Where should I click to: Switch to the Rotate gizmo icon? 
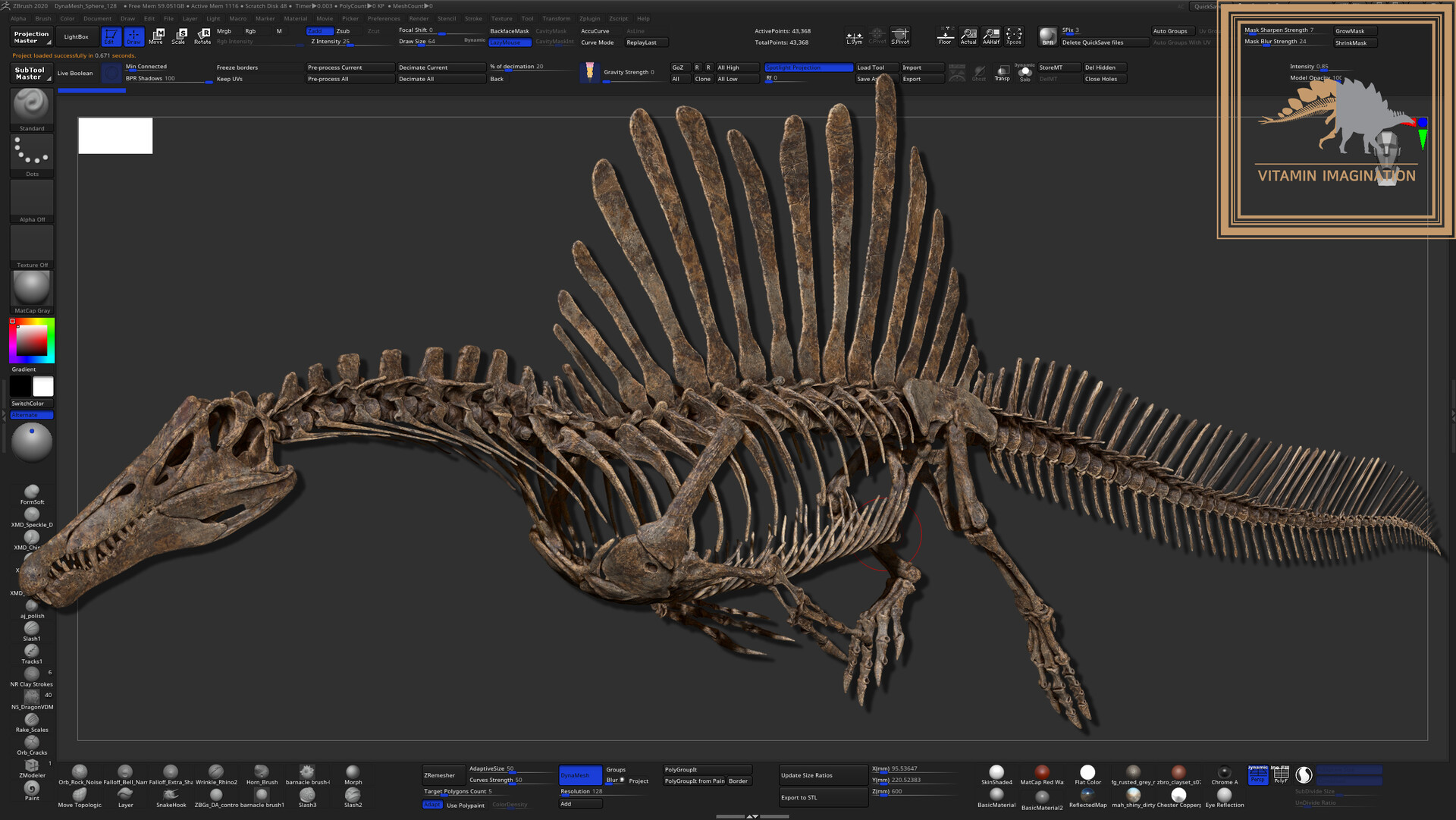pos(203,36)
